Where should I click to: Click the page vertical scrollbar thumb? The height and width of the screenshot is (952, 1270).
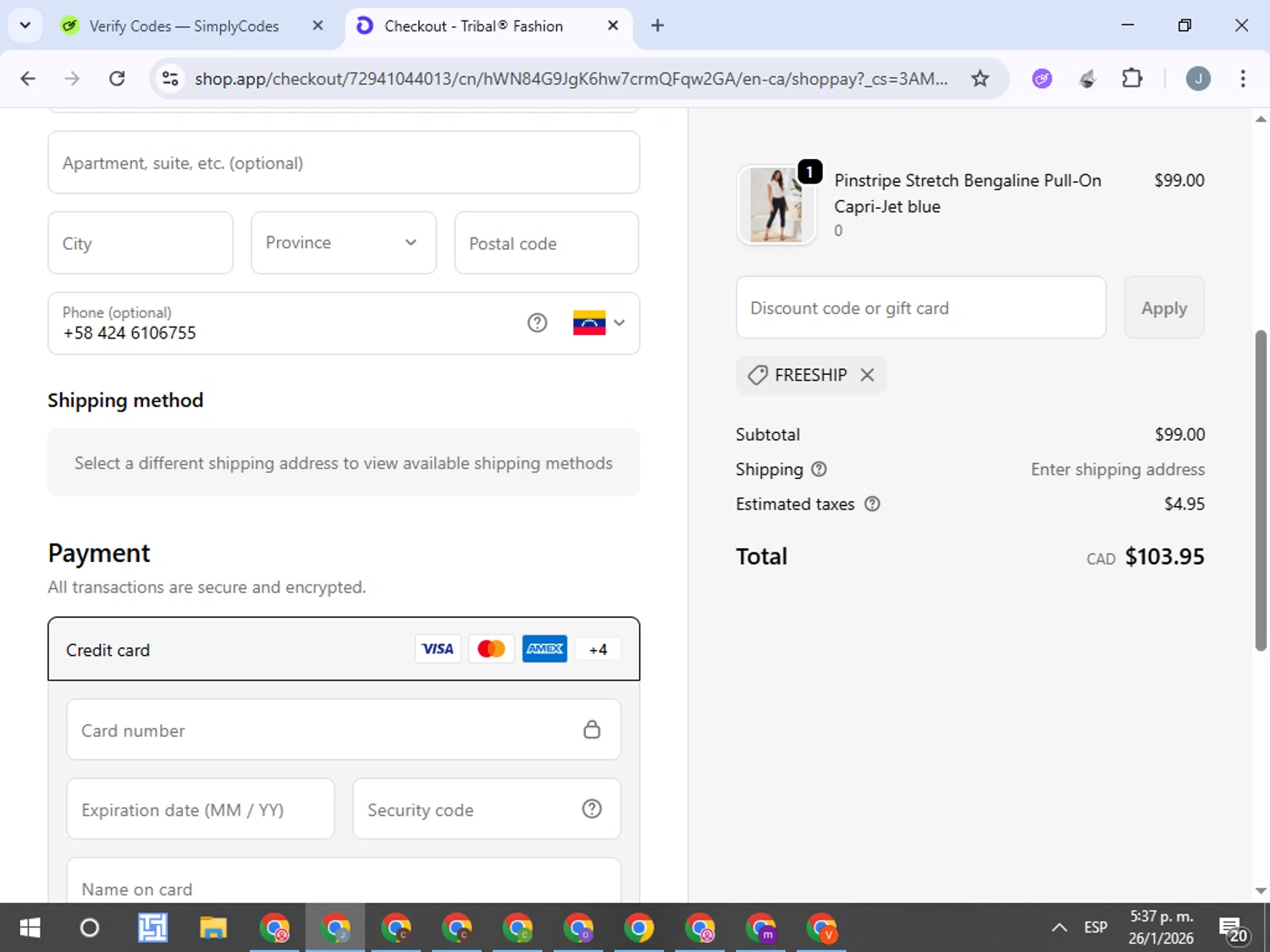[x=1261, y=491]
